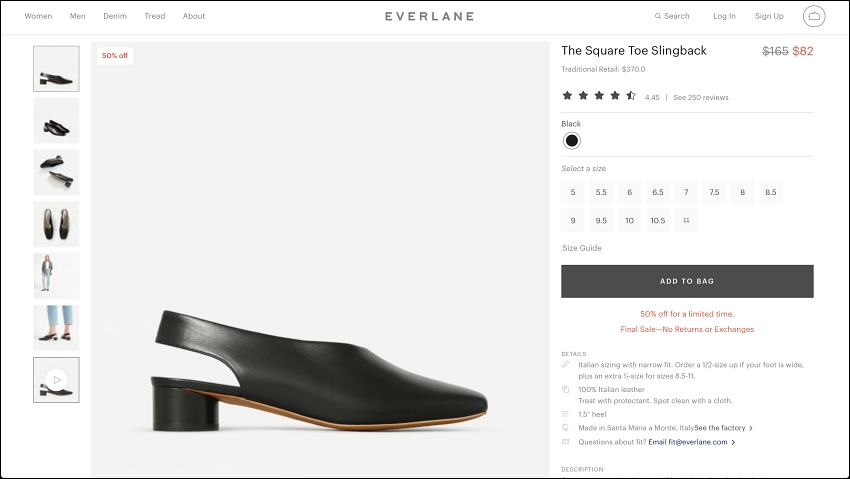The image size is (850, 479).
Task: Click the pencil icon beside Italian sizing note
Action: 565,365
